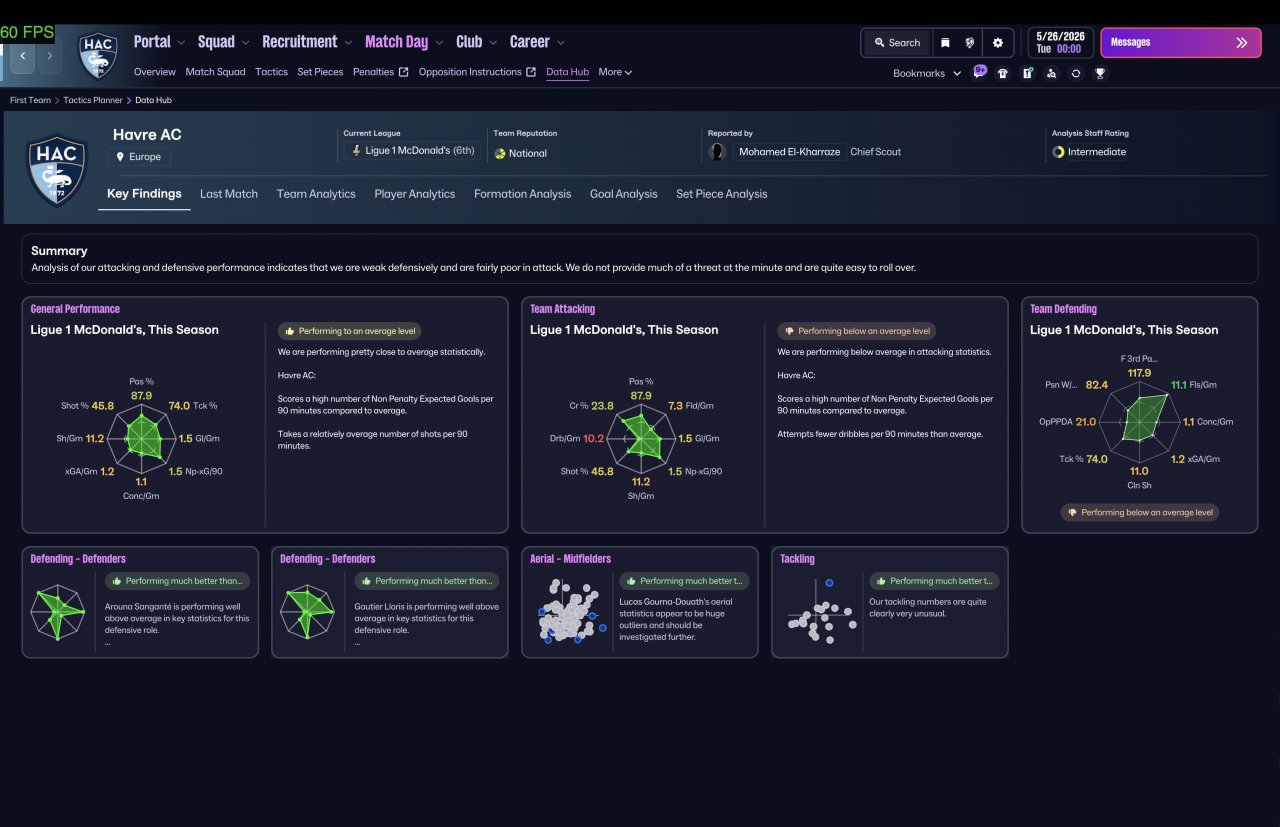Image resolution: width=1280 pixels, height=827 pixels.
Task: Open the 9+ notifications chat bubble
Action: coord(979,72)
